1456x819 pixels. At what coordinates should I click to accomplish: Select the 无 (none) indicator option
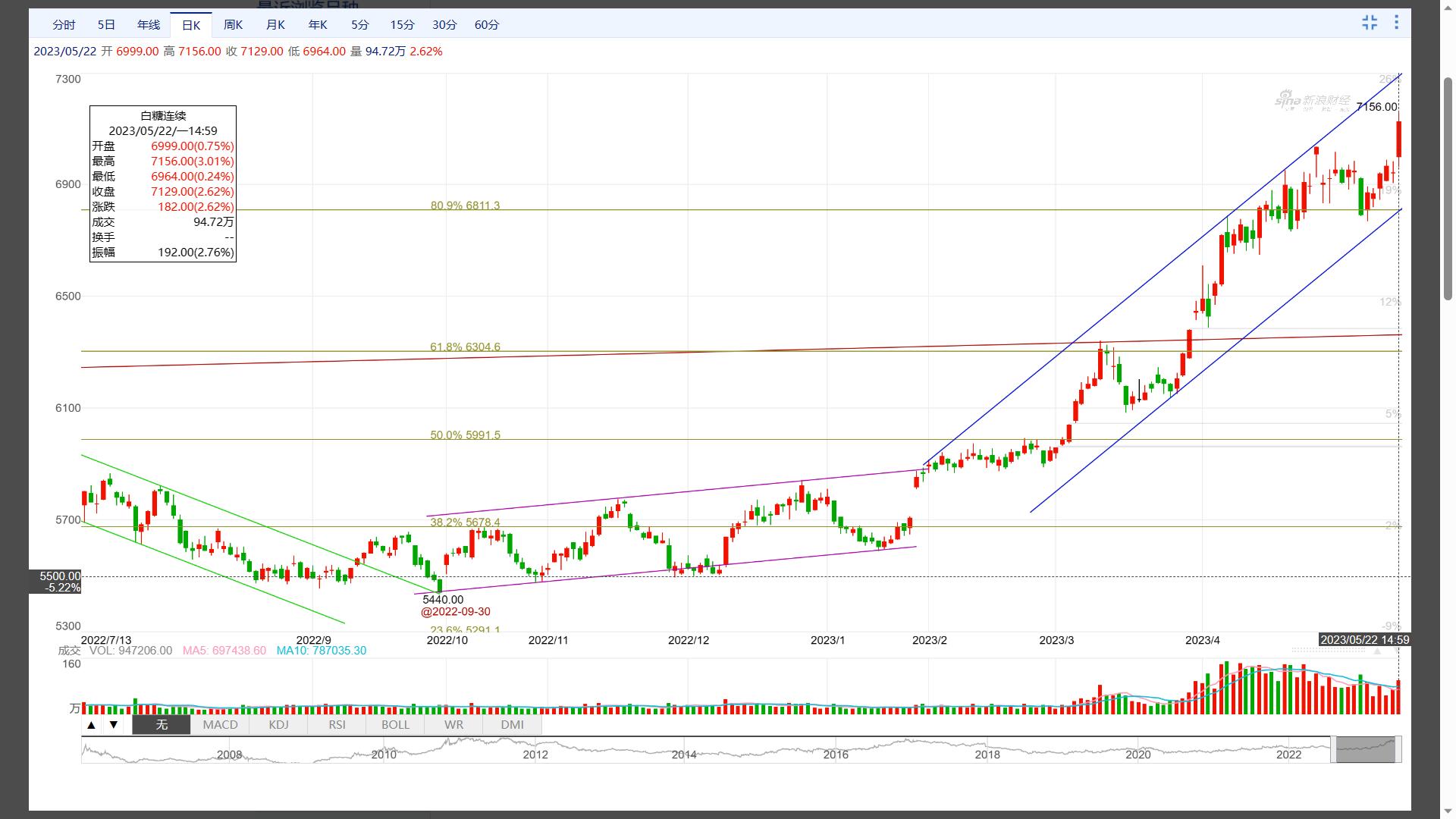pyautogui.click(x=162, y=725)
